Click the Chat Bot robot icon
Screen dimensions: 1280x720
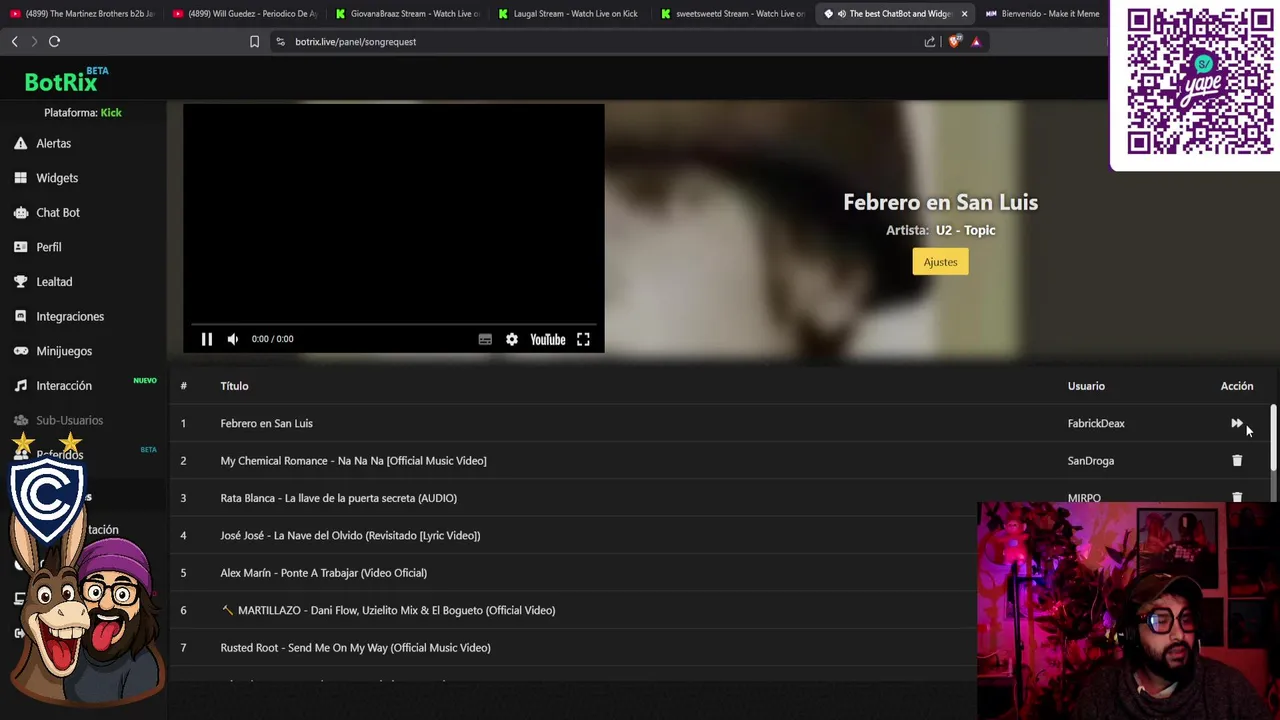20,212
